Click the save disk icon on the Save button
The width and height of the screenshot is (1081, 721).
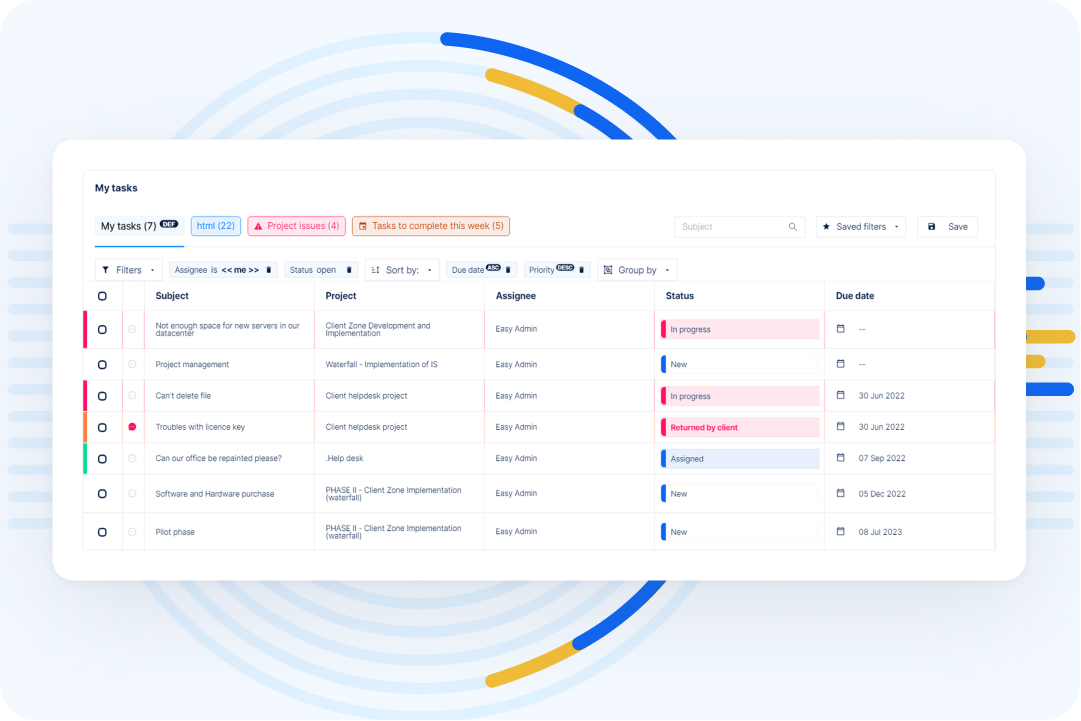click(x=931, y=226)
